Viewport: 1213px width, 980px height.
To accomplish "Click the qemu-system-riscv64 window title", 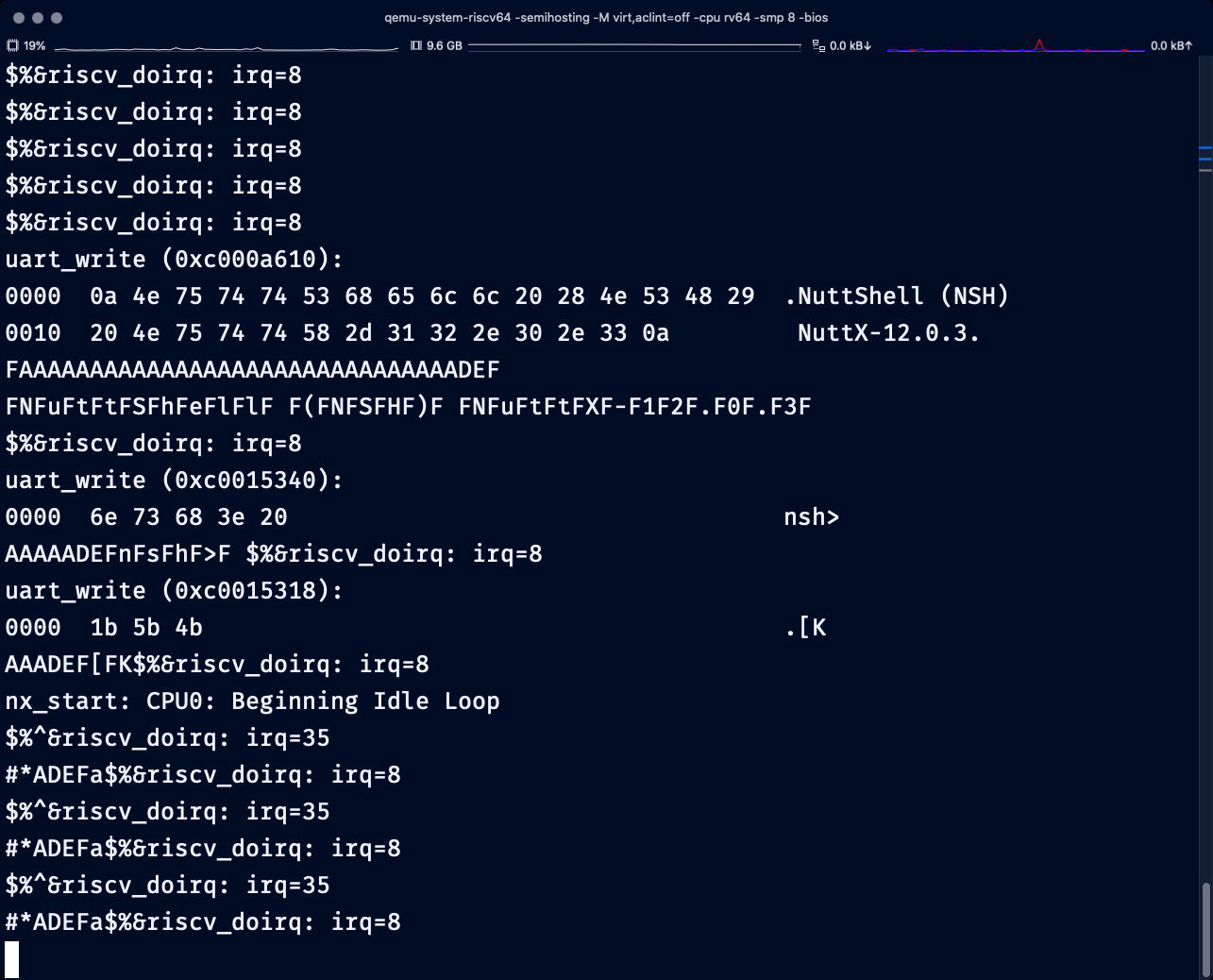I will point(606,17).
